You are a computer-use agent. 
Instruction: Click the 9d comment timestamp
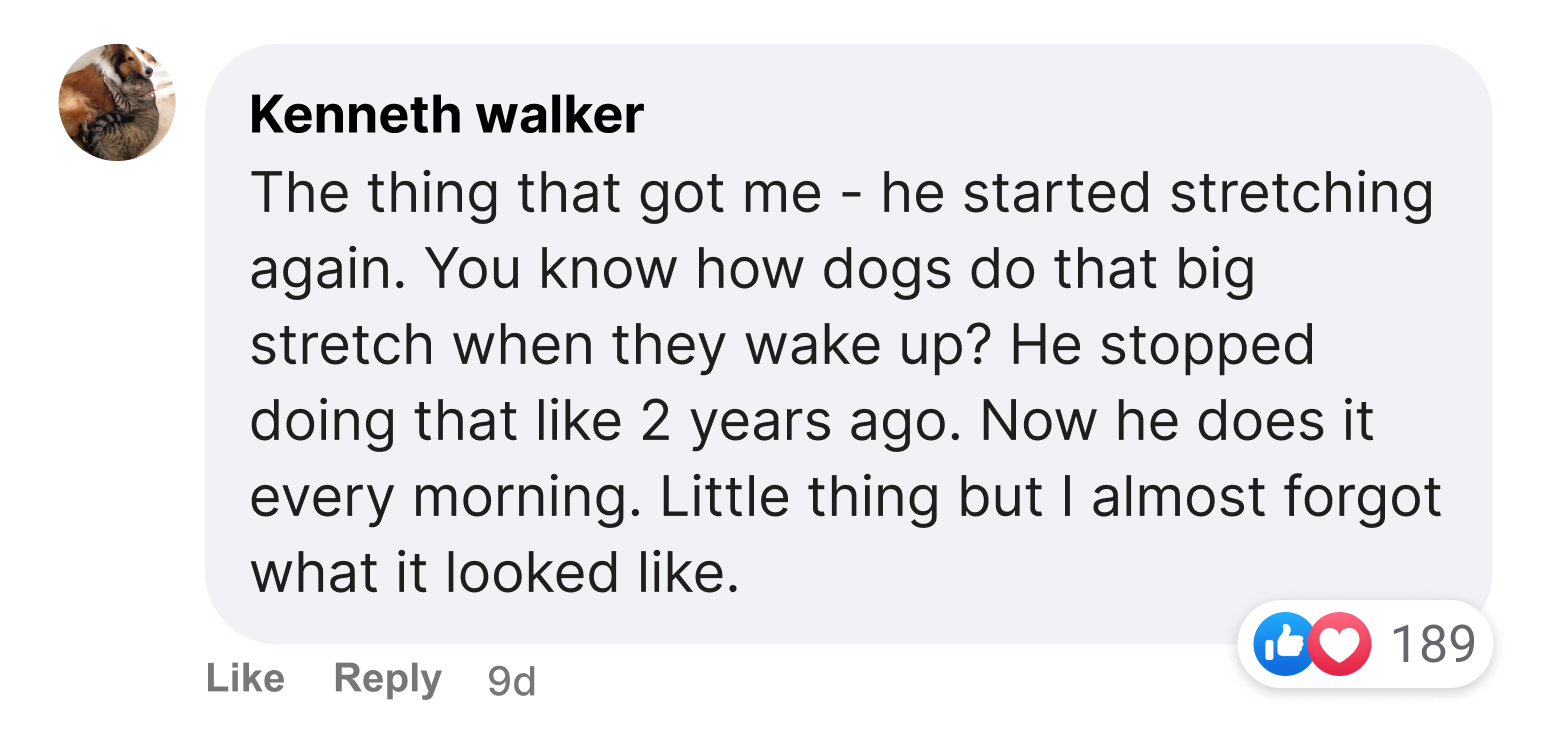512,682
